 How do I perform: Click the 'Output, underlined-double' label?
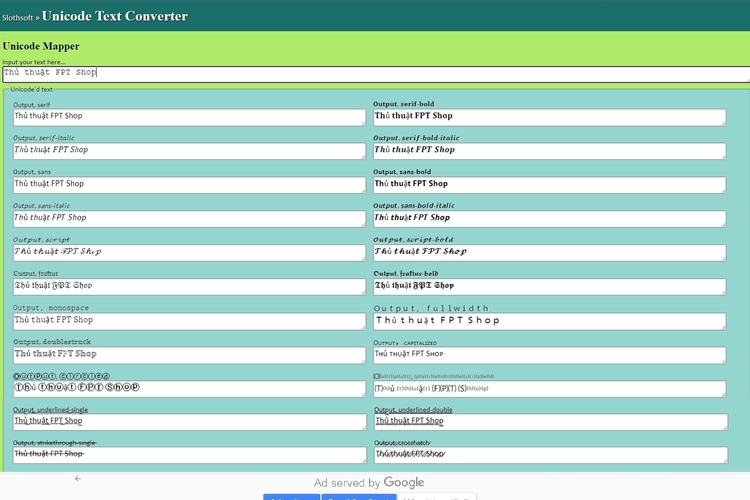(x=413, y=410)
